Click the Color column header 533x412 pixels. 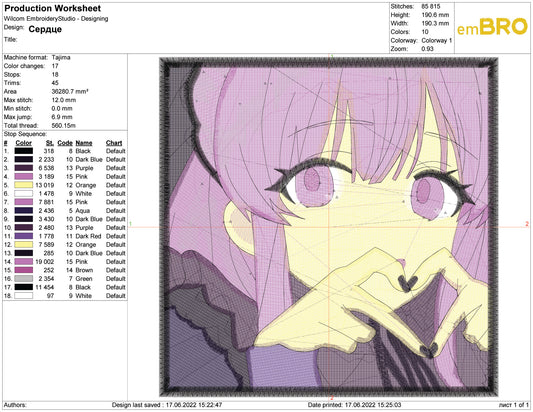click(x=23, y=143)
